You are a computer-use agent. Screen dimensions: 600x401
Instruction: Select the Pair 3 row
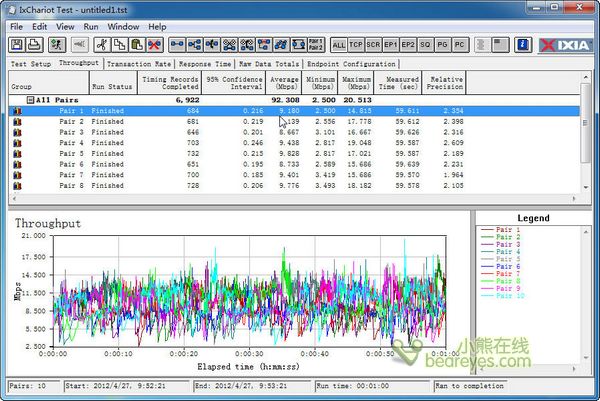(x=294, y=132)
